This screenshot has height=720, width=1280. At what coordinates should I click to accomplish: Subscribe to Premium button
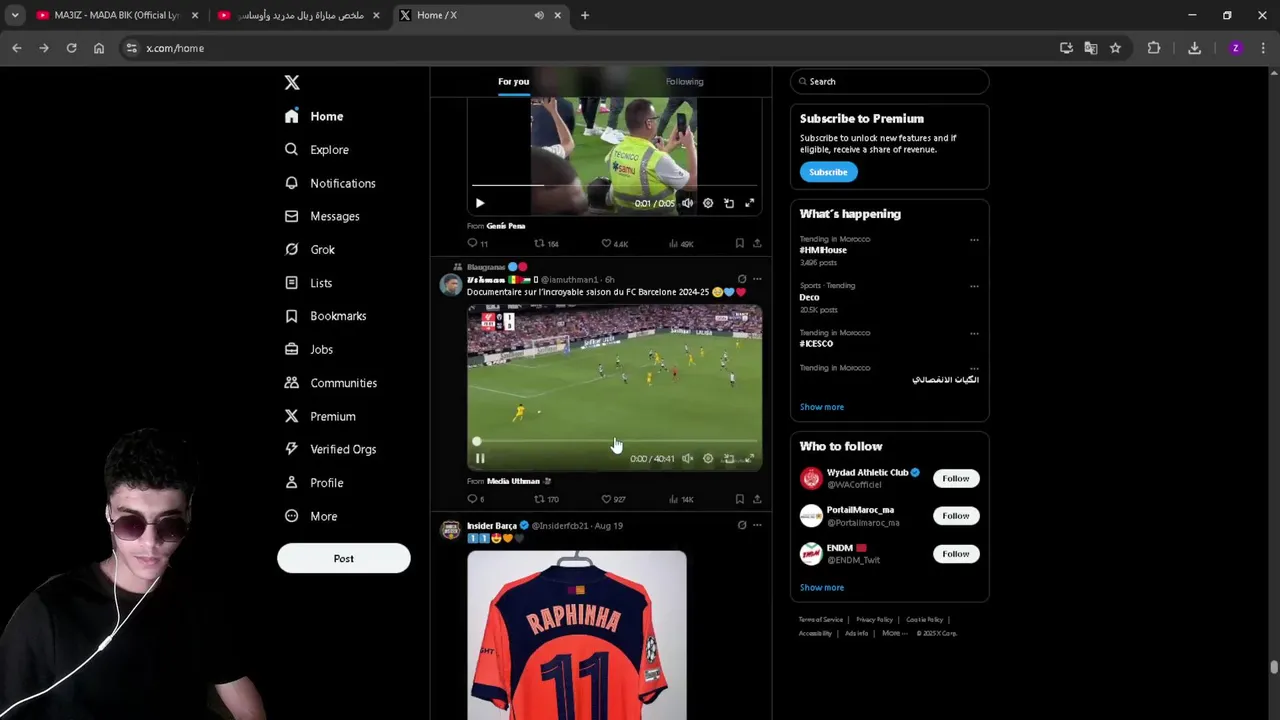[828, 172]
